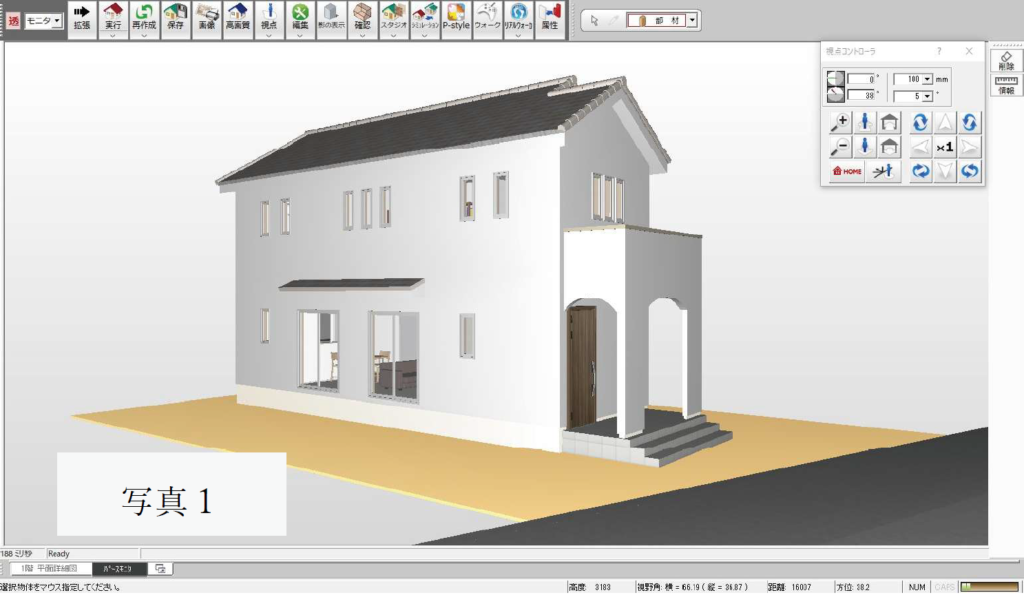Screen dimensions: 1024x595
Task: Open the 部材 selection dropdown
Action: point(693,20)
